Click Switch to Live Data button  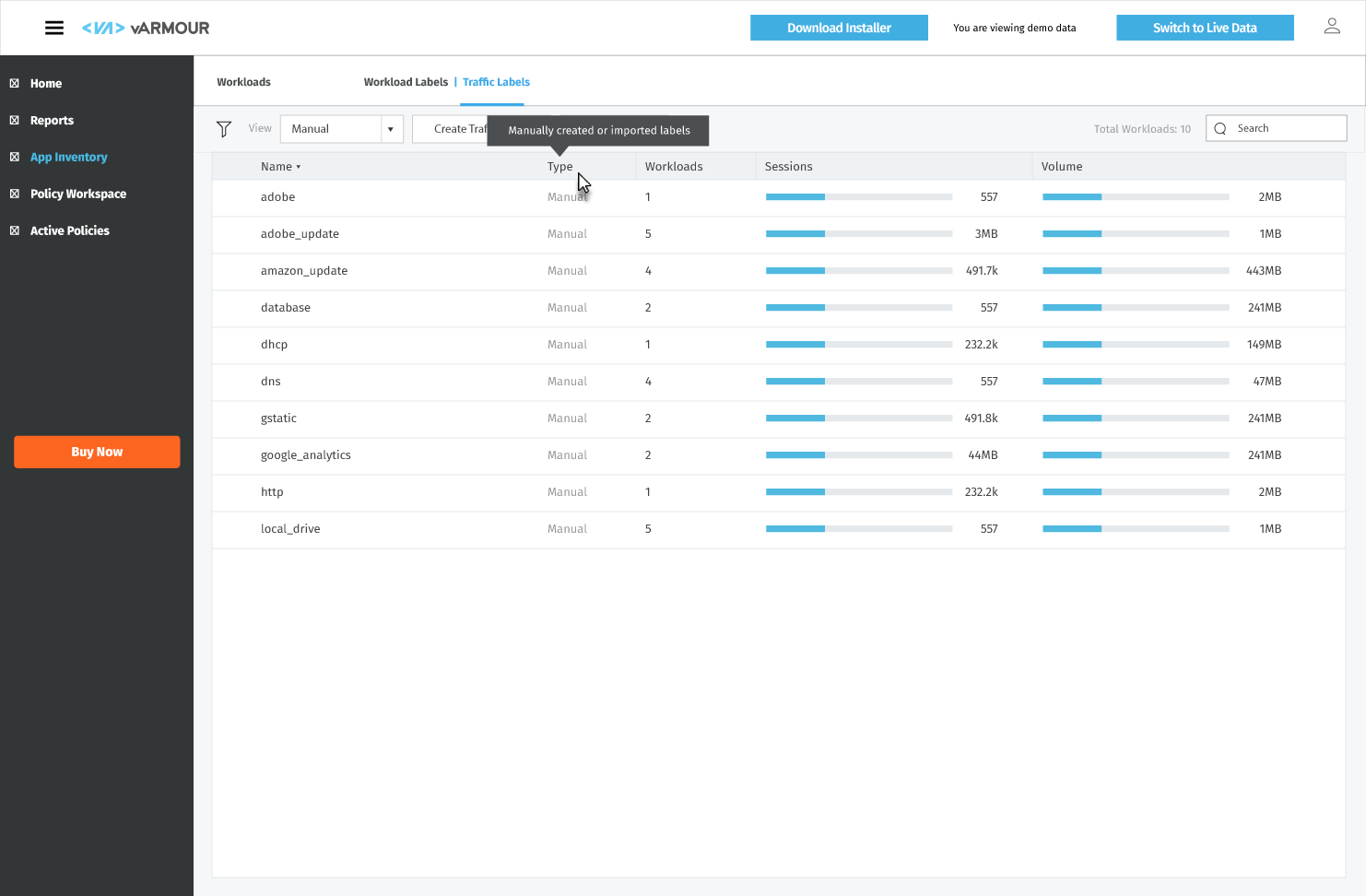[1205, 28]
